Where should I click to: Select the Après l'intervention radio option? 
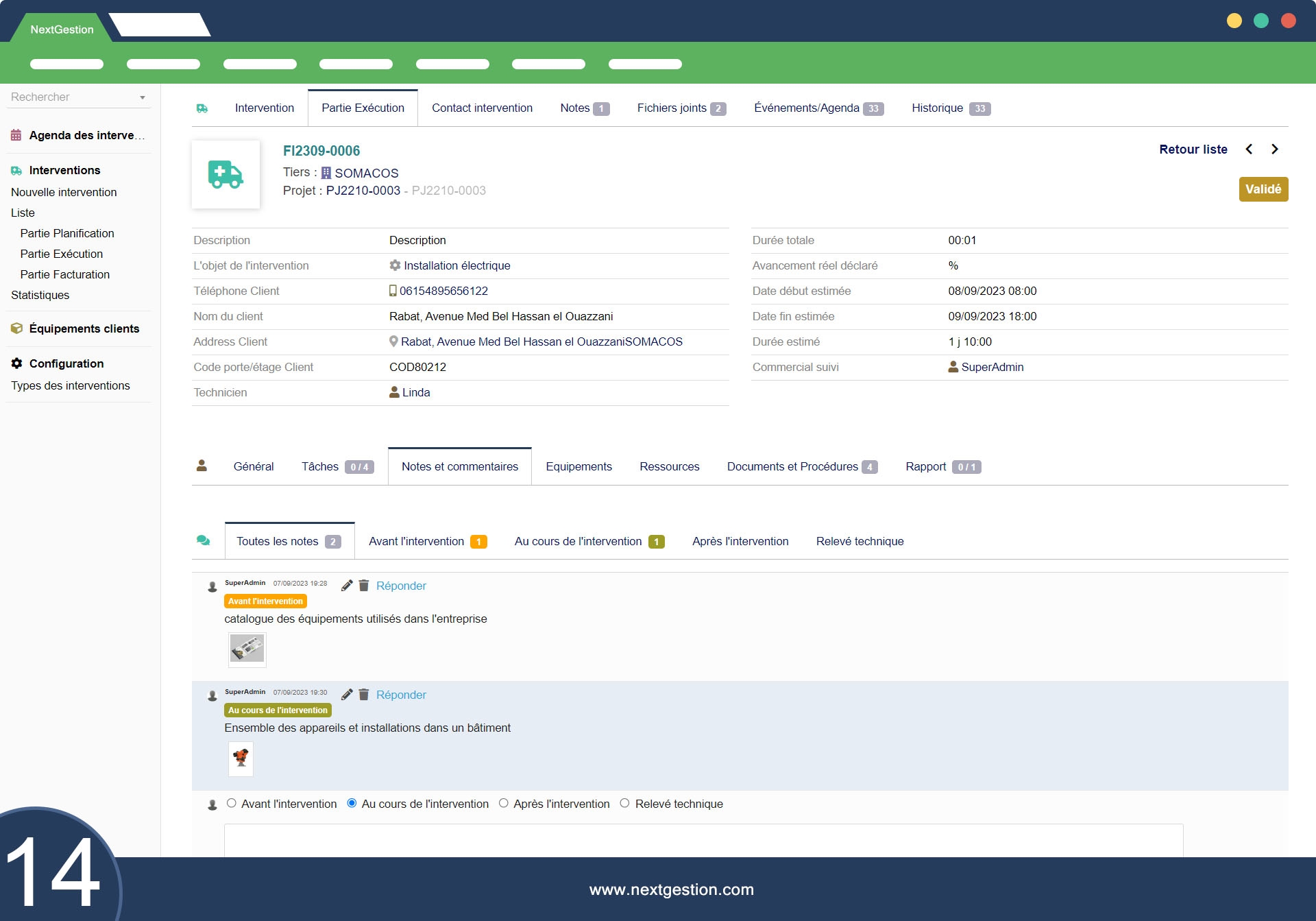pos(504,803)
